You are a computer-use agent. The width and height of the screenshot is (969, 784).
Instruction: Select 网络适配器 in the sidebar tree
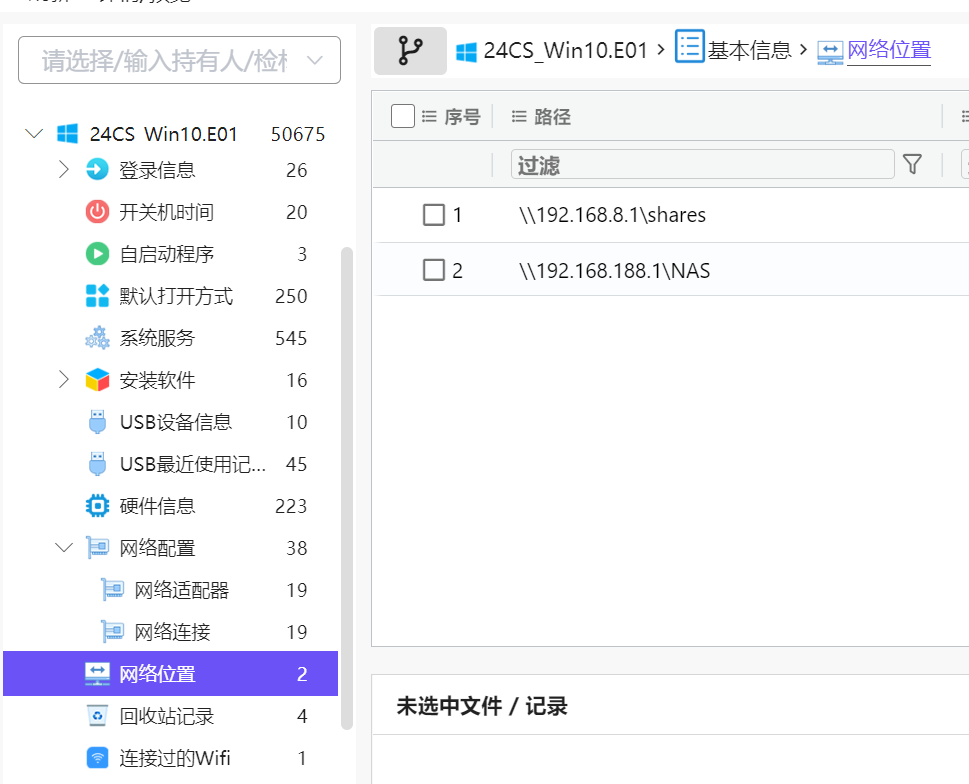[x=181, y=590]
